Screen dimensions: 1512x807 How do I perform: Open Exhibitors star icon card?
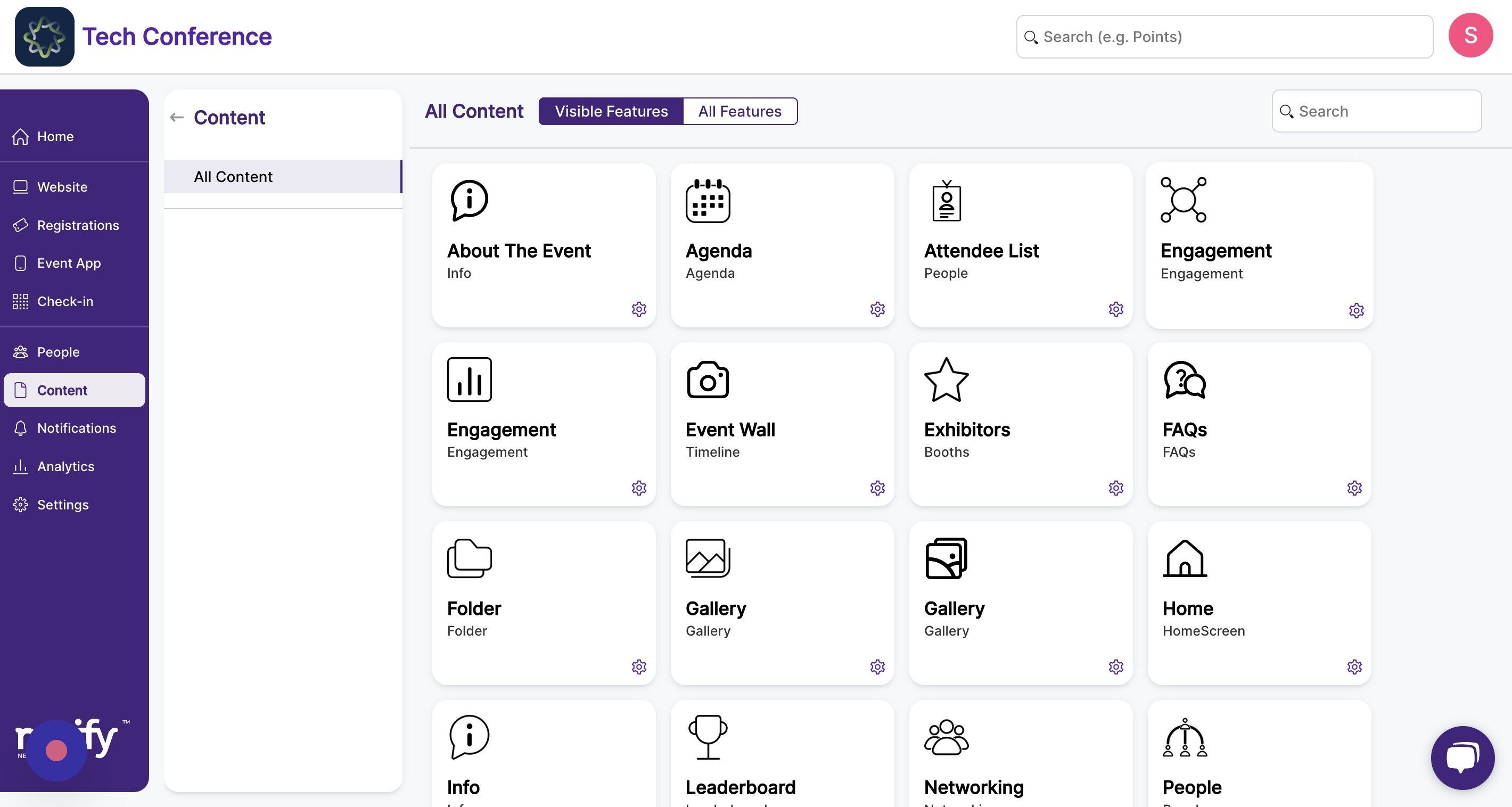click(x=946, y=380)
